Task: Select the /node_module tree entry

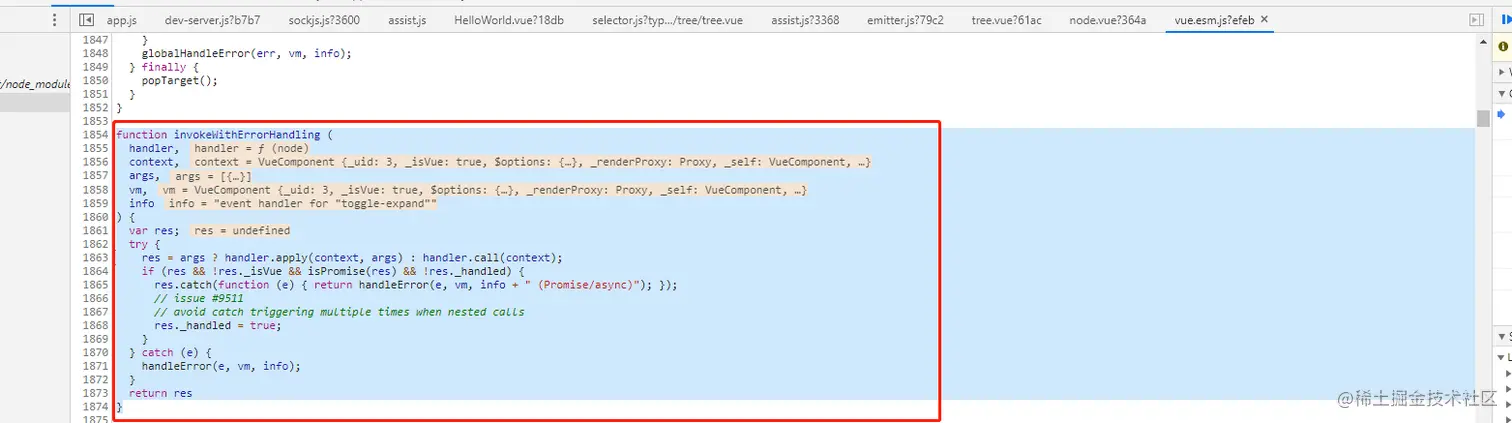Action: coord(36,84)
